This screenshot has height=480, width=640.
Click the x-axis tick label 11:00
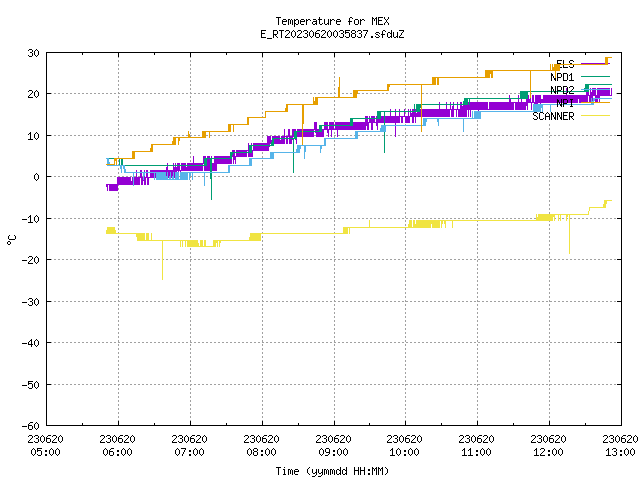(476, 452)
